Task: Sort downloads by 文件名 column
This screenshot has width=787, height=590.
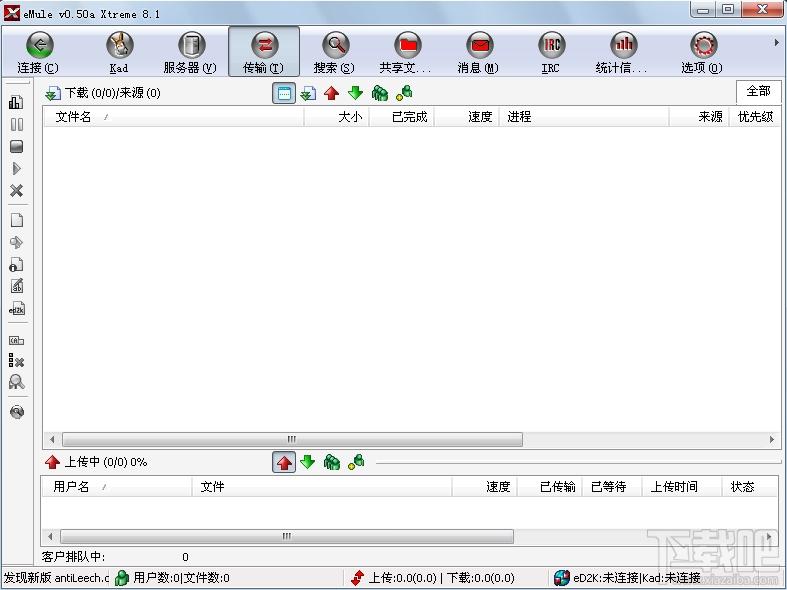Action: click(174, 117)
